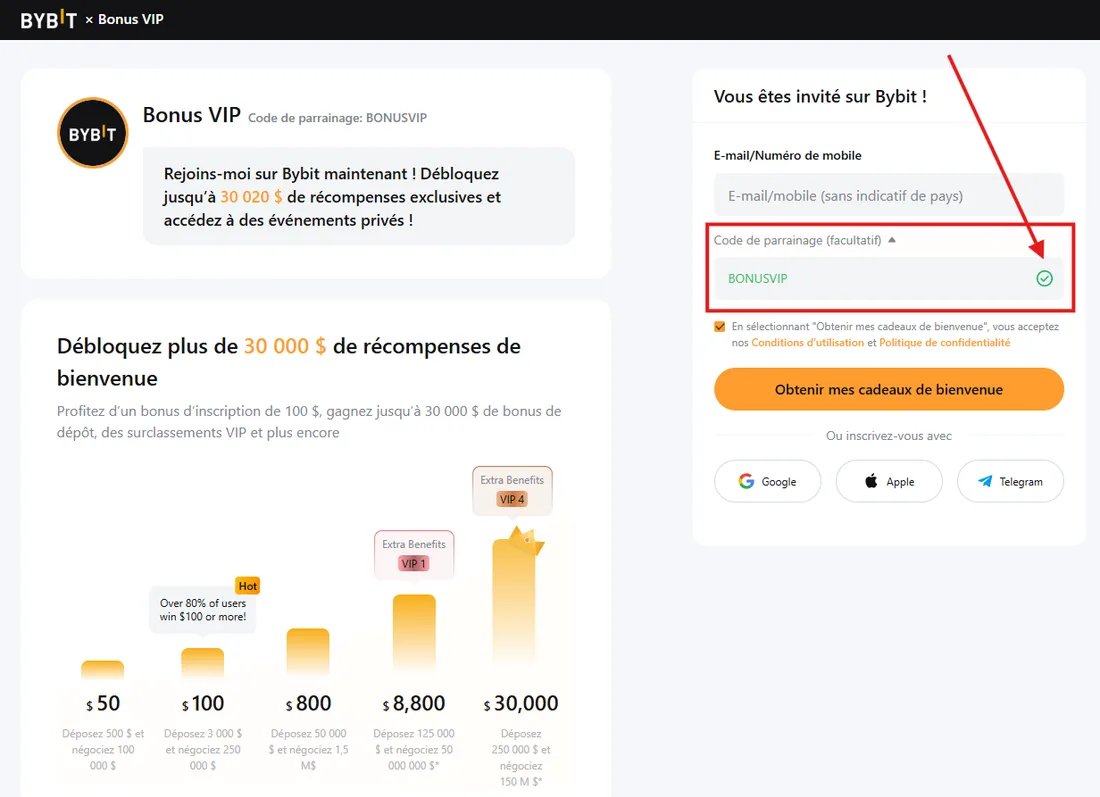Click the Ou inscrivez-vous avec label
Screen dimensions: 1100x797
click(x=889, y=436)
